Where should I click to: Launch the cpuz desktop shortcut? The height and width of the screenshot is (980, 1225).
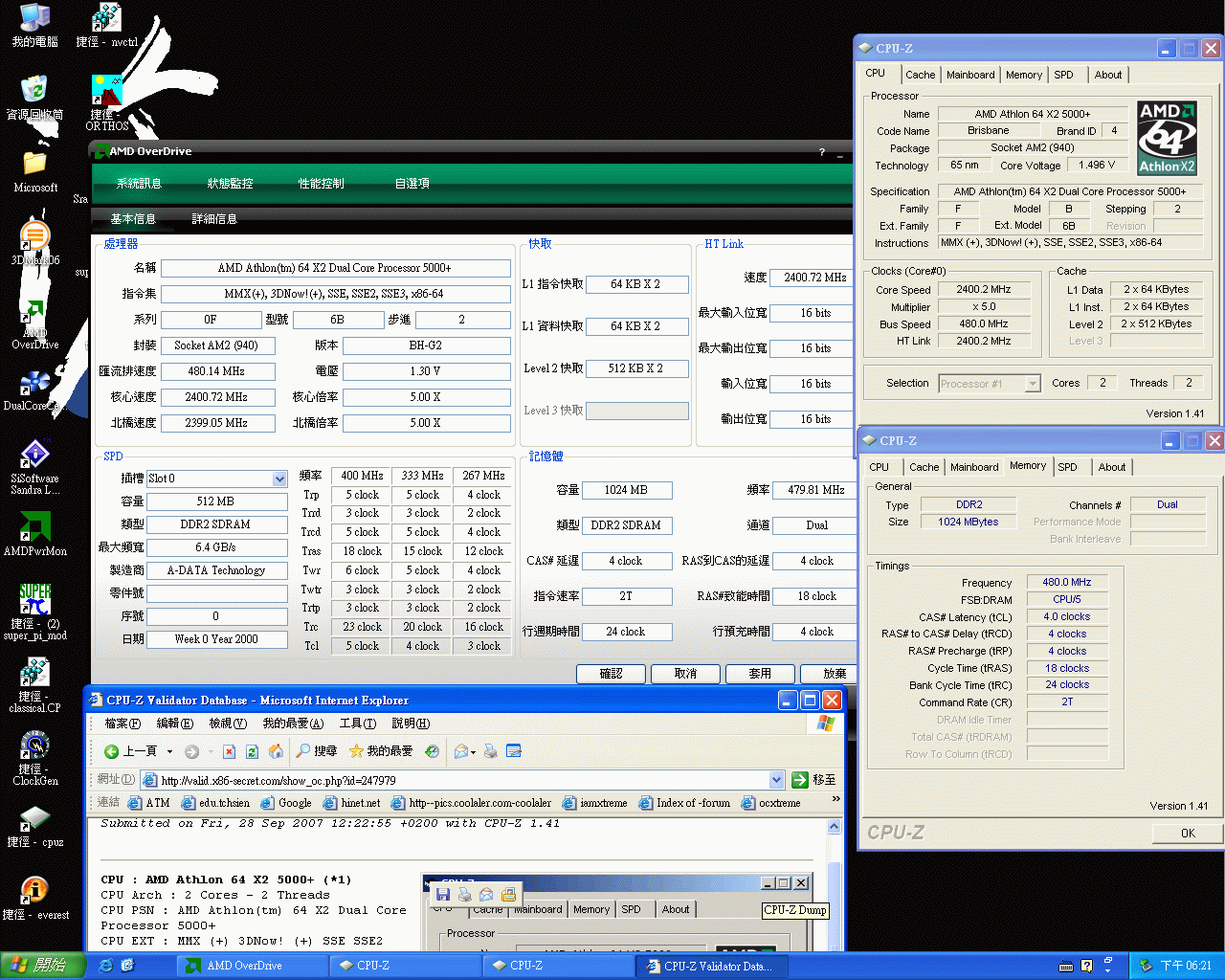click(34, 827)
